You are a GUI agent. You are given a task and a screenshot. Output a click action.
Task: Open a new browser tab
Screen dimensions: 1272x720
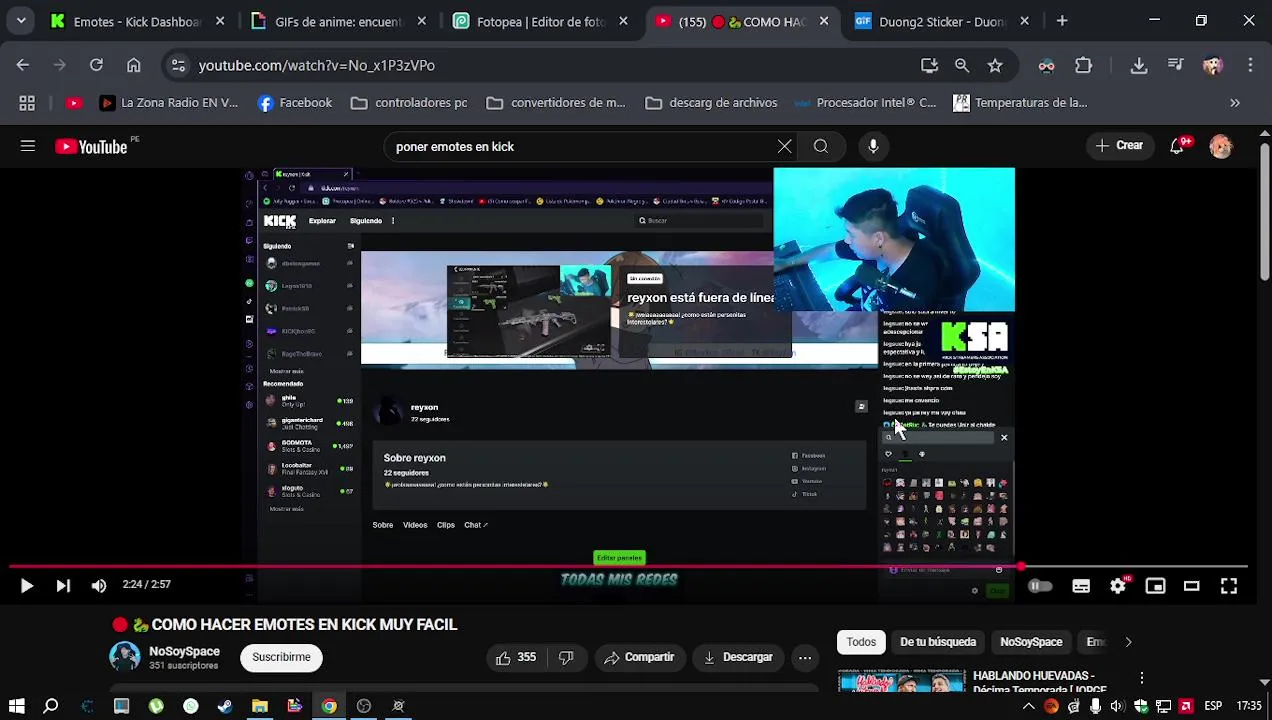(1062, 21)
